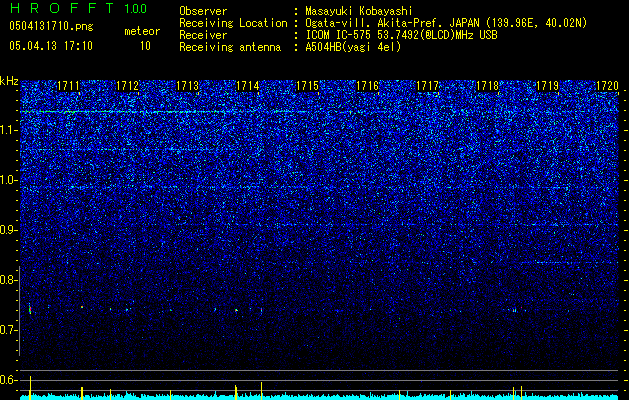Click the HROFFT program title
Screen dimensions: 629x400
[x=62, y=8]
